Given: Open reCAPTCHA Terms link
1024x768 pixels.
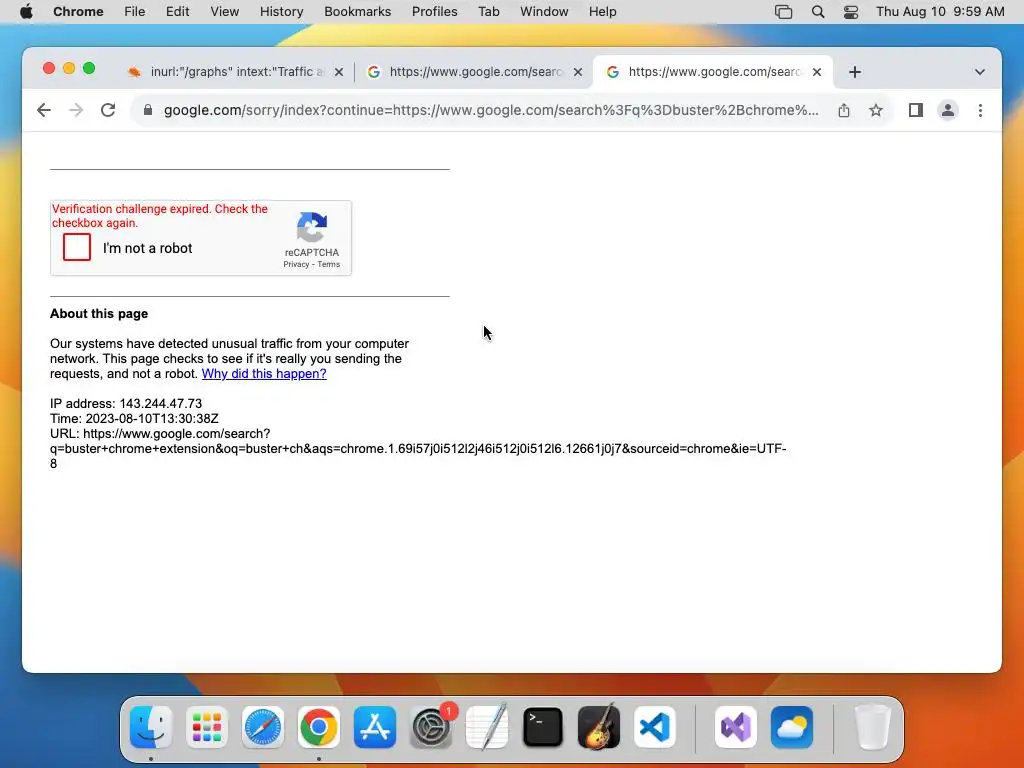Looking at the screenshot, I should coord(328,264).
